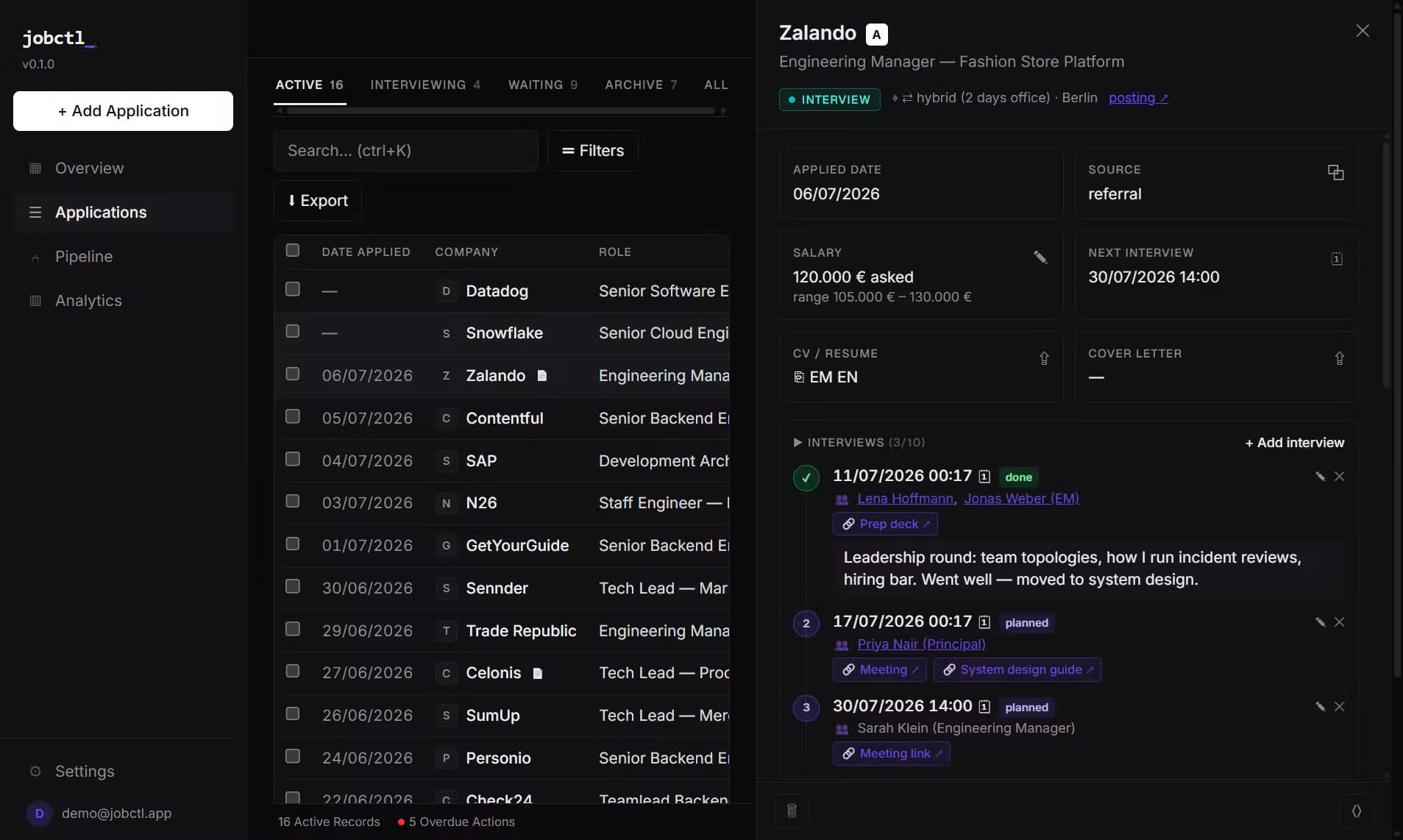Screen dimensions: 1403x840
Task: Switch to the Interviewing tab
Action: tap(425, 85)
